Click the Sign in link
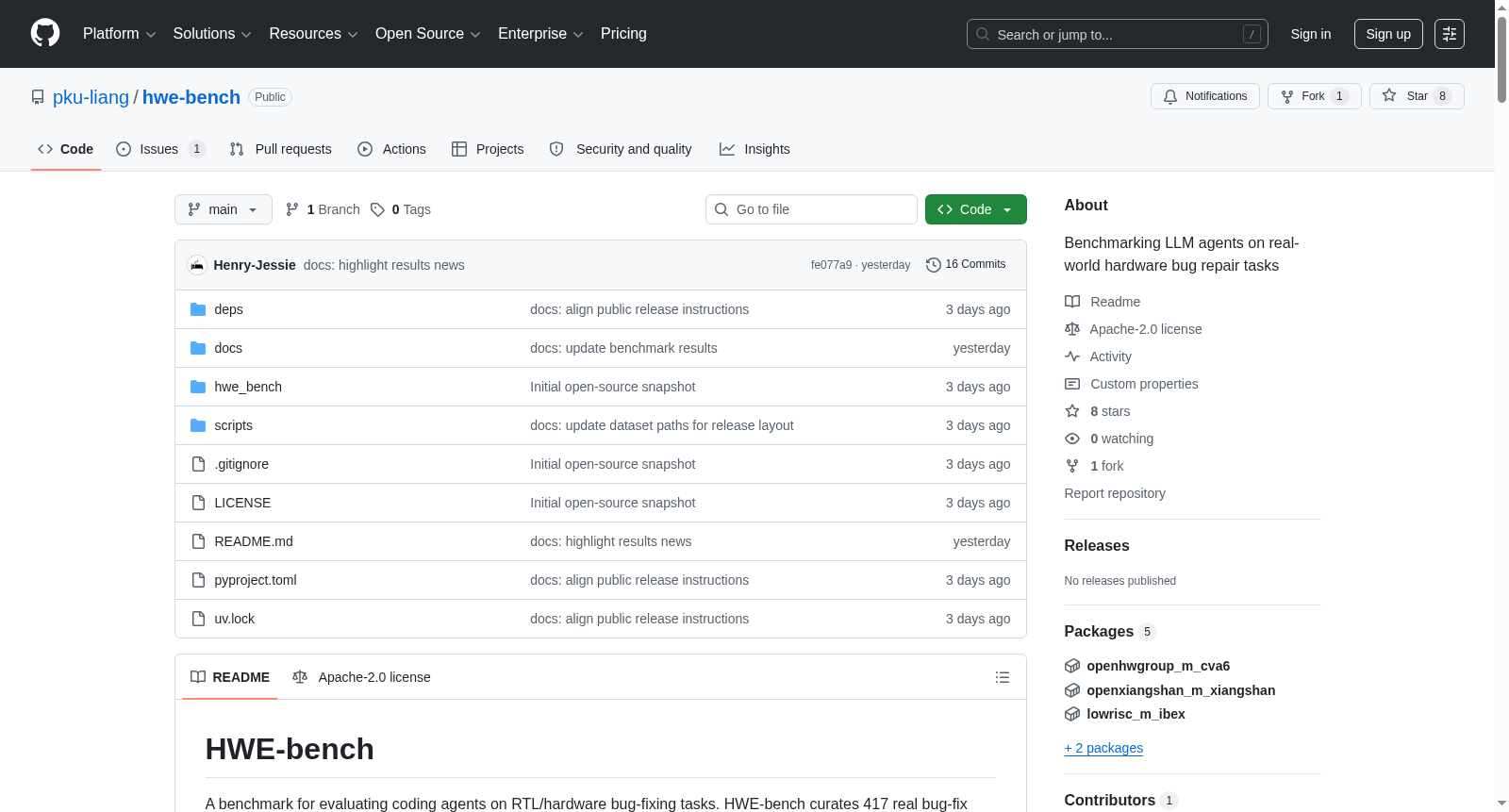 tap(1311, 34)
